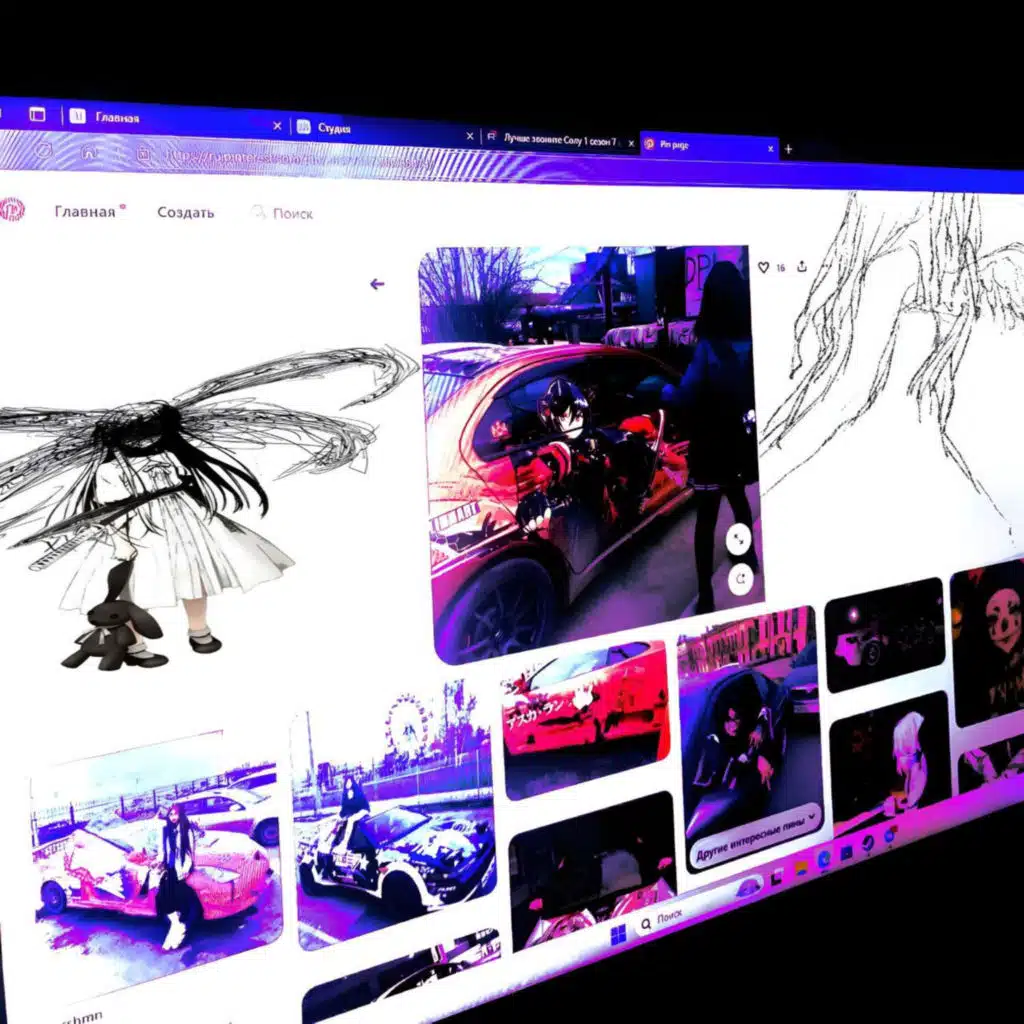Expand the pin image with the diagonal-arrows button
Screen dimensions: 1024x1024
coord(739,540)
